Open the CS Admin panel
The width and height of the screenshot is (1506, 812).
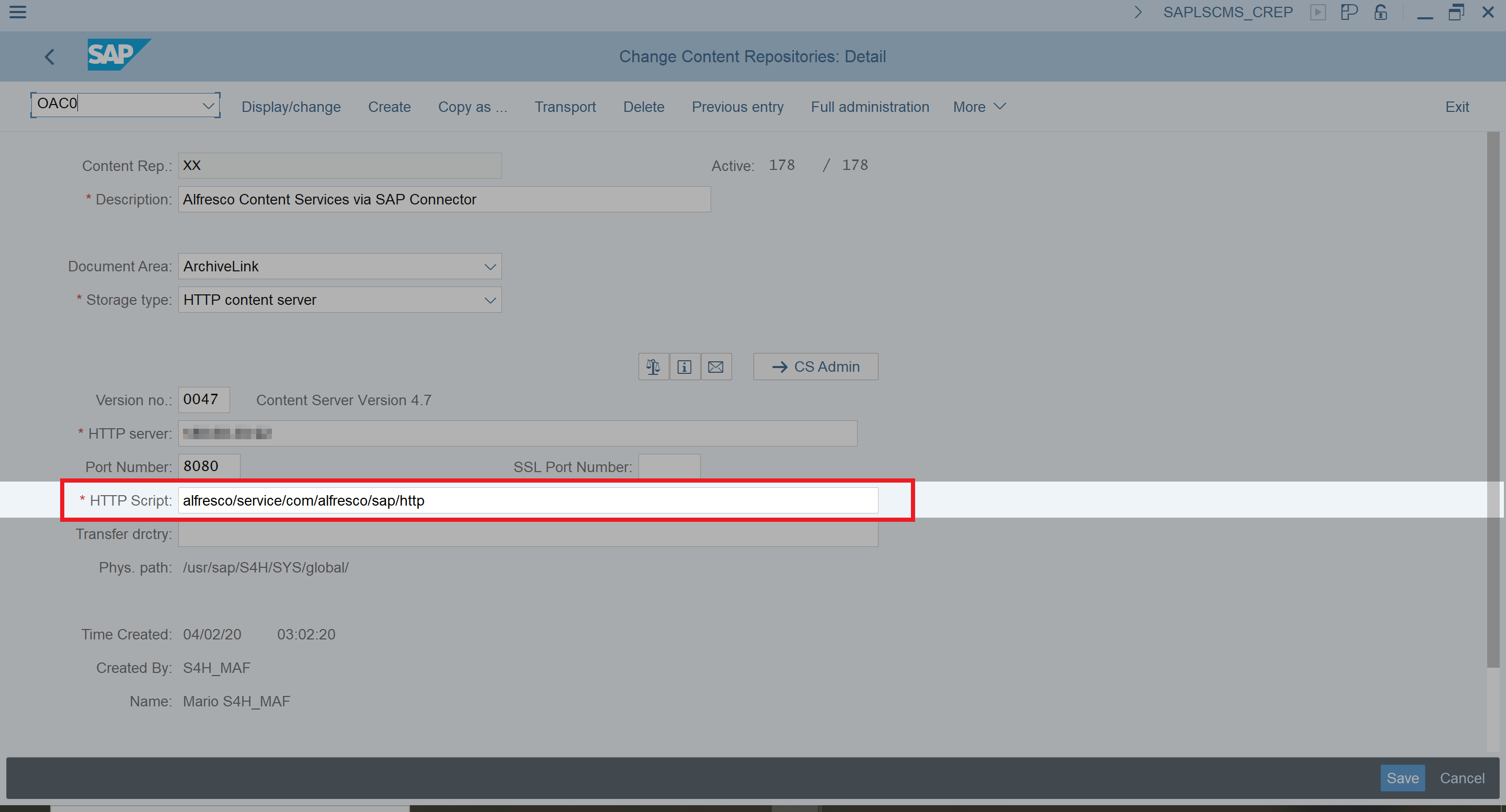[x=815, y=367]
